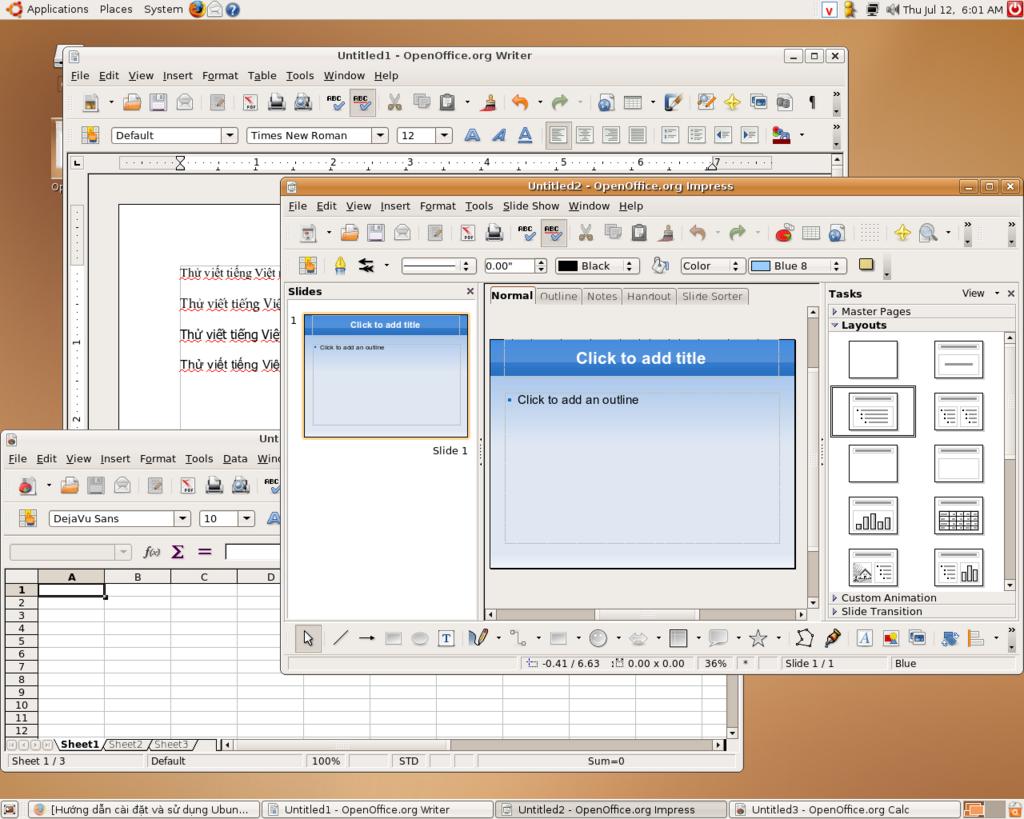Screen dimensions: 1024x819
Task: Open the Times New Roman font dropdown
Action: 380,135
